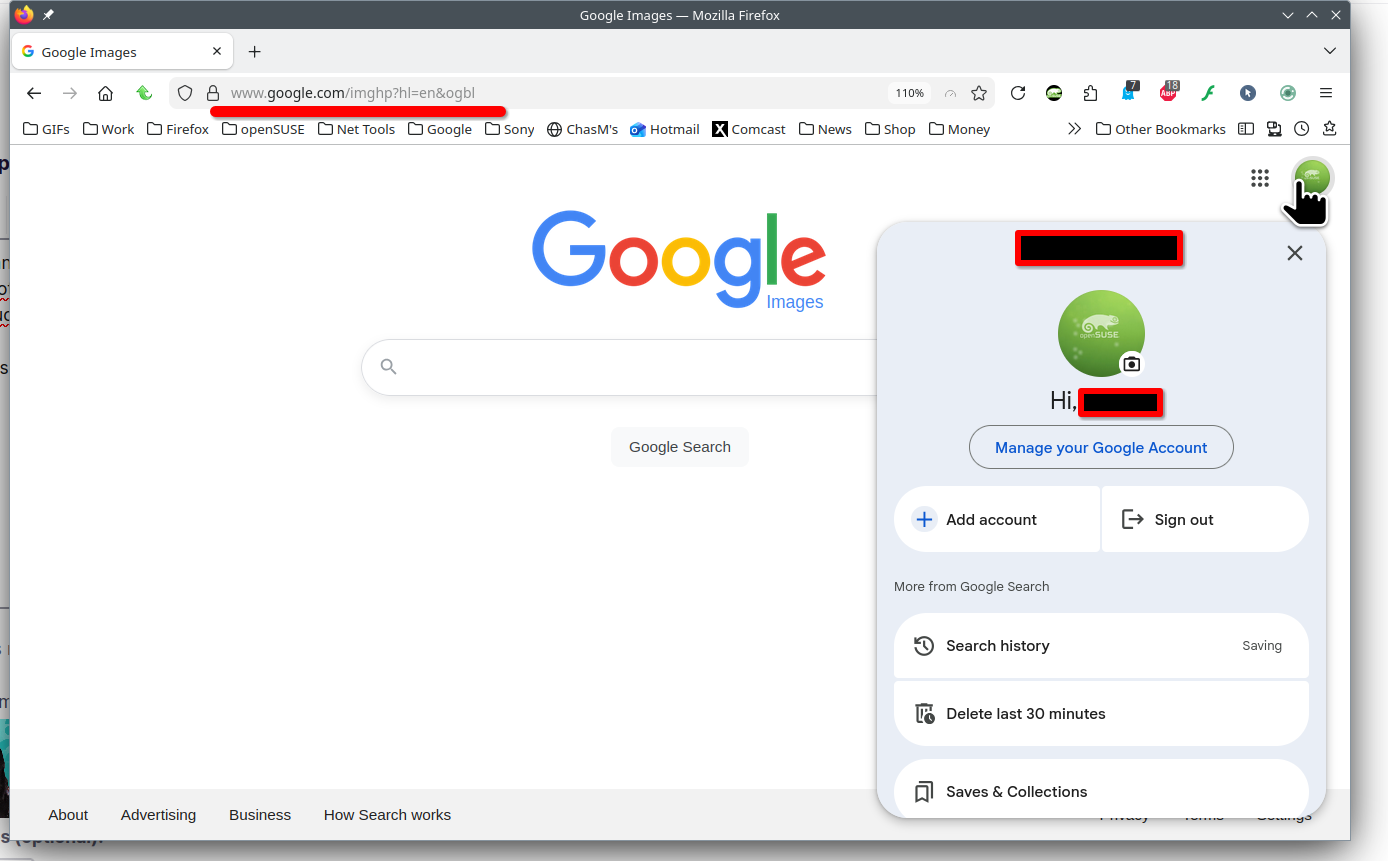Click Manage your Google Account

1101,448
